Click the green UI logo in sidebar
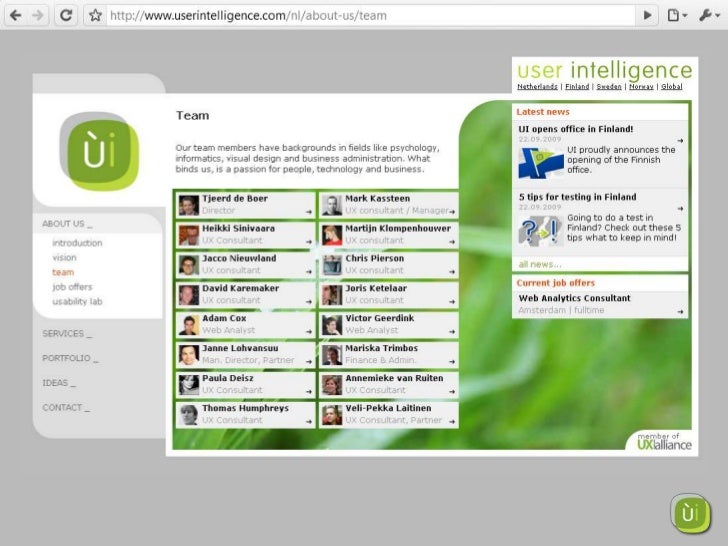 [99, 151]
